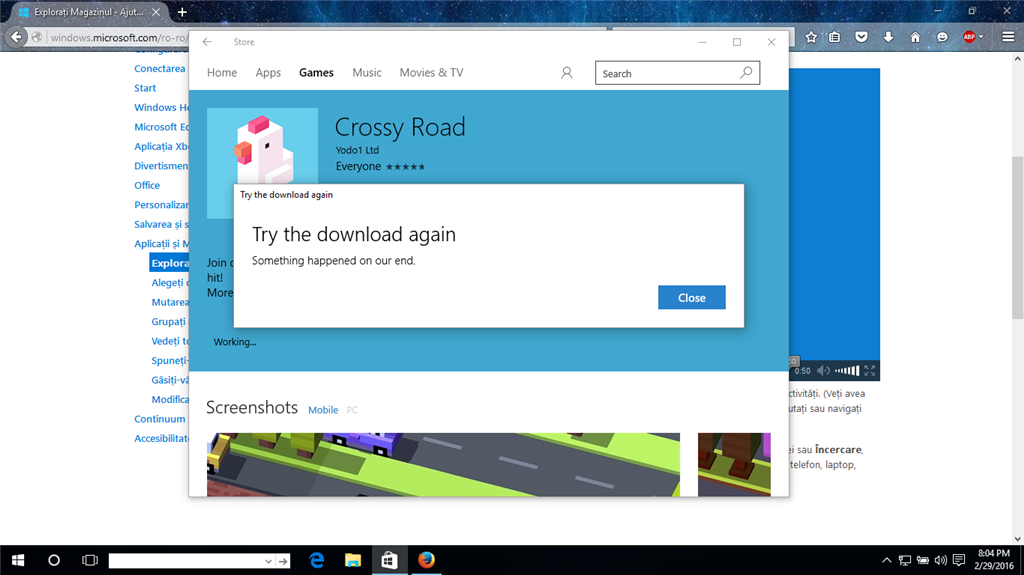Go to Firefox home page icon
The width and height of the screenshot is (1024, 575).
tap(915, 37)
